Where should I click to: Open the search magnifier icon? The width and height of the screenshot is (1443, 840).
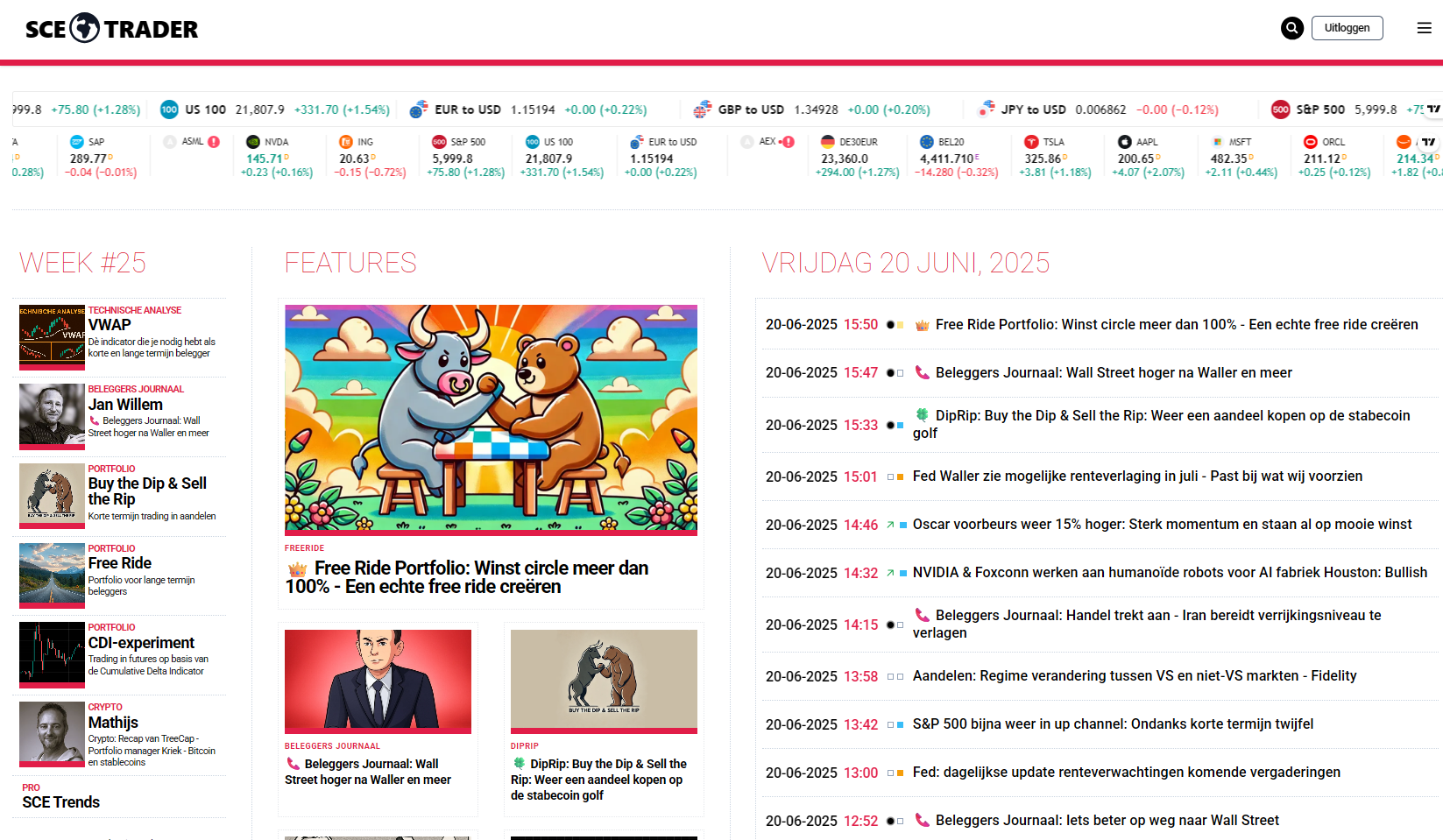1291,28
